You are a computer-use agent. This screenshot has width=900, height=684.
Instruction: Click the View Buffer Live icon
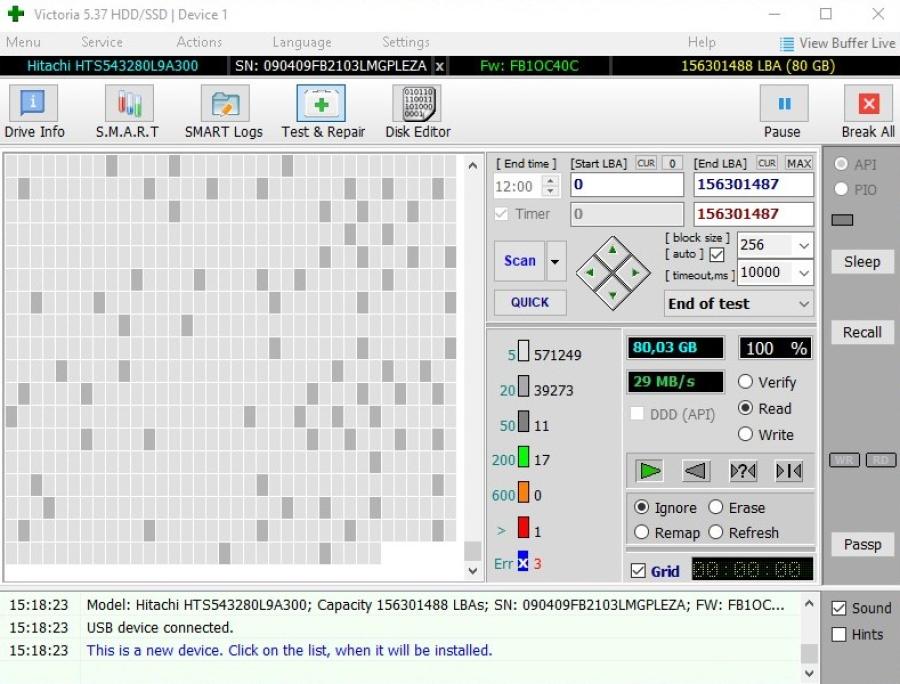(x=787, y=43)
